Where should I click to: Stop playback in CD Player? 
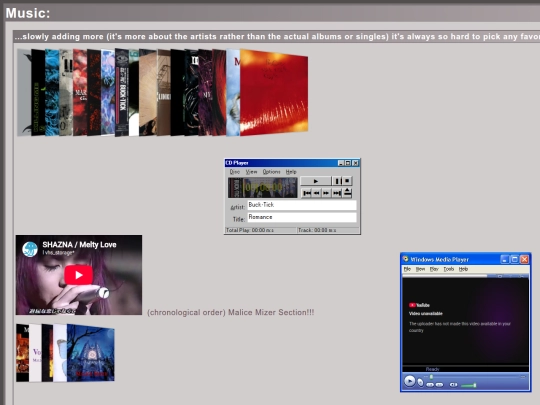point(347,181)
